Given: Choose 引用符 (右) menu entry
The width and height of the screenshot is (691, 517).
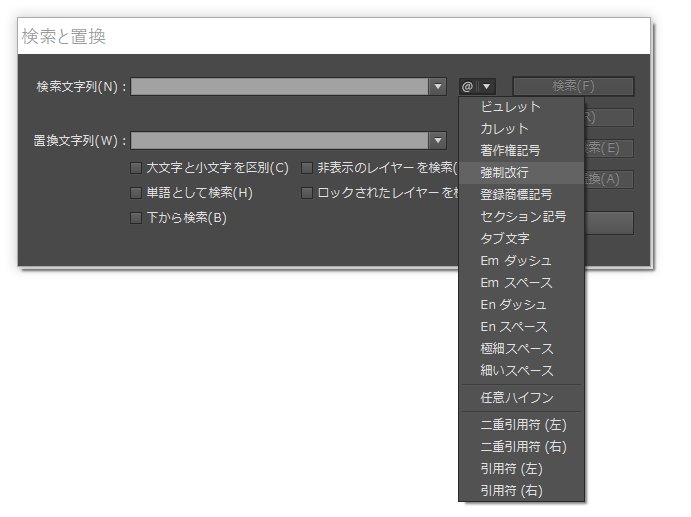Looking at the screenshot, I should click(x=522, y=491).
